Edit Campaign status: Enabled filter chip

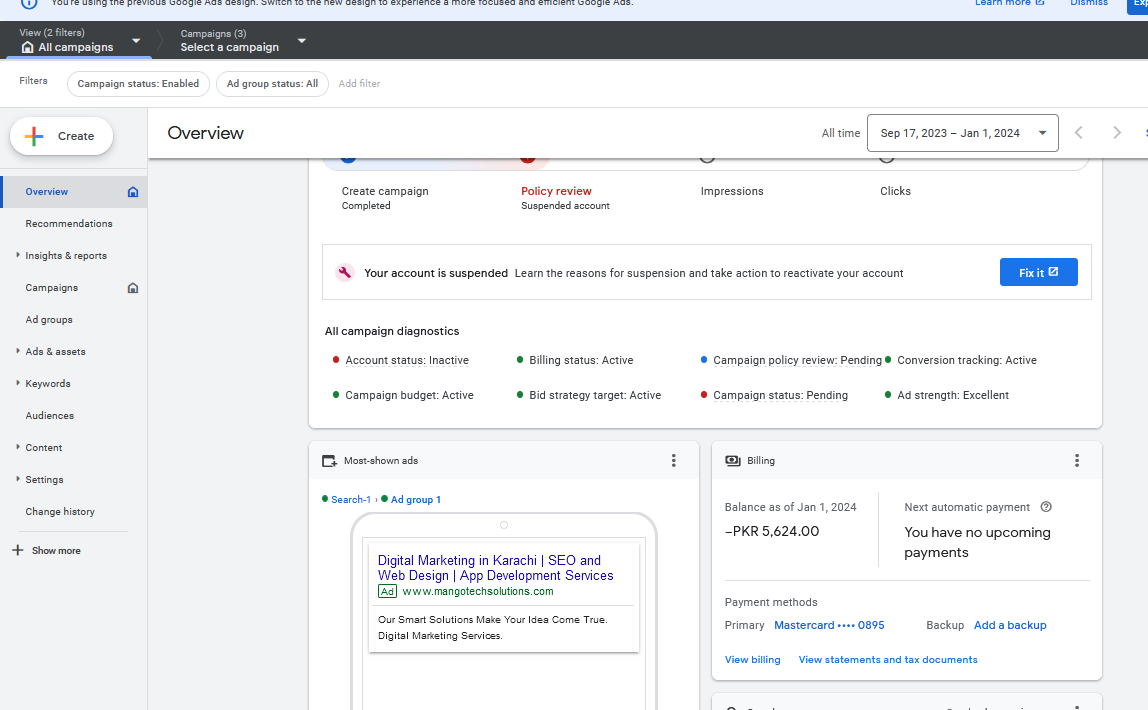pos(138,83)
